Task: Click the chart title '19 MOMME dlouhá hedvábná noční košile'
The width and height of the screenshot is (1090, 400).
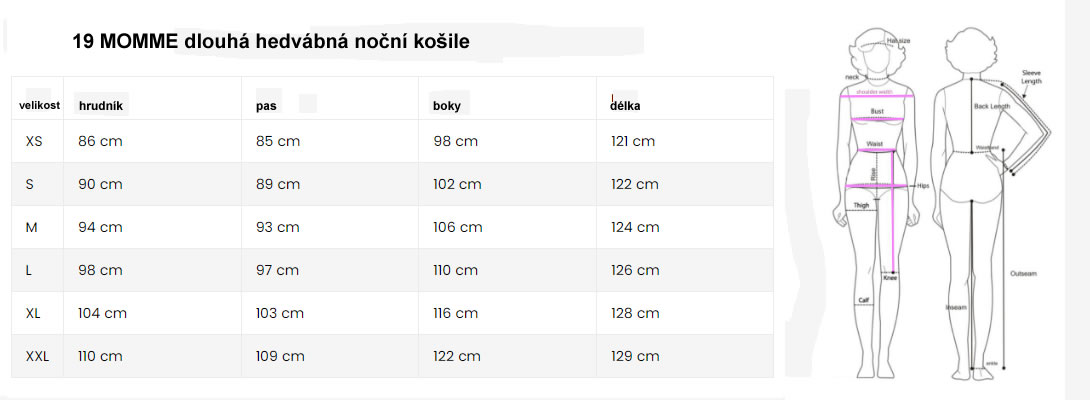Action: coord(271,42)
